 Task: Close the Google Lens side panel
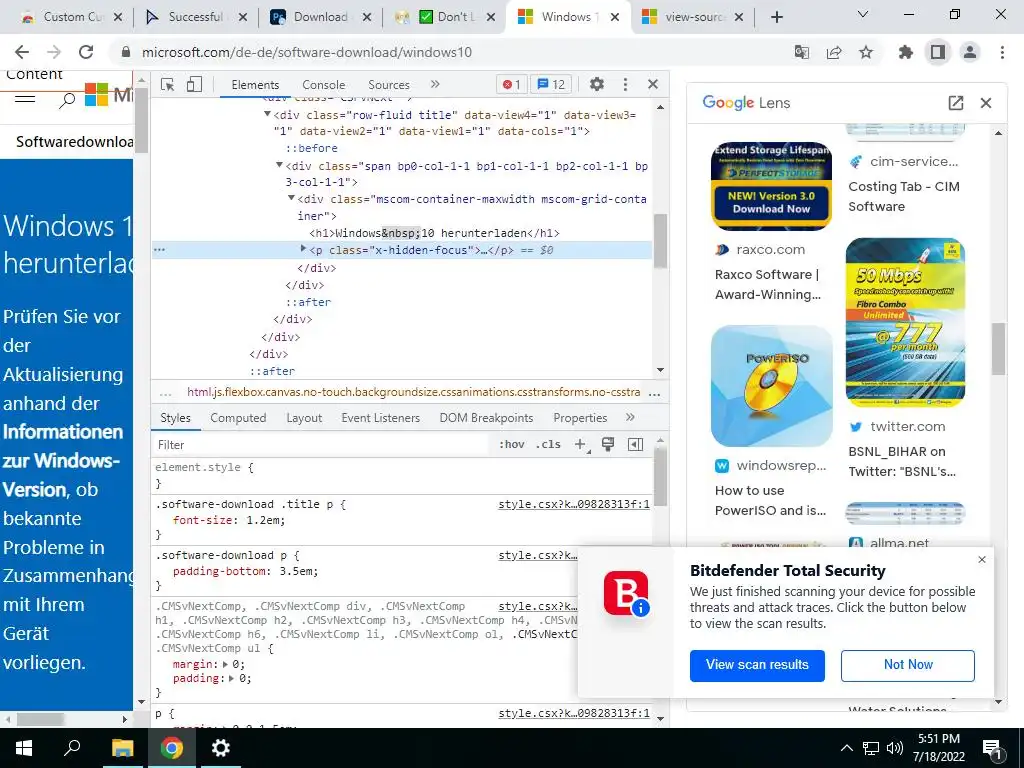(986, 103)
